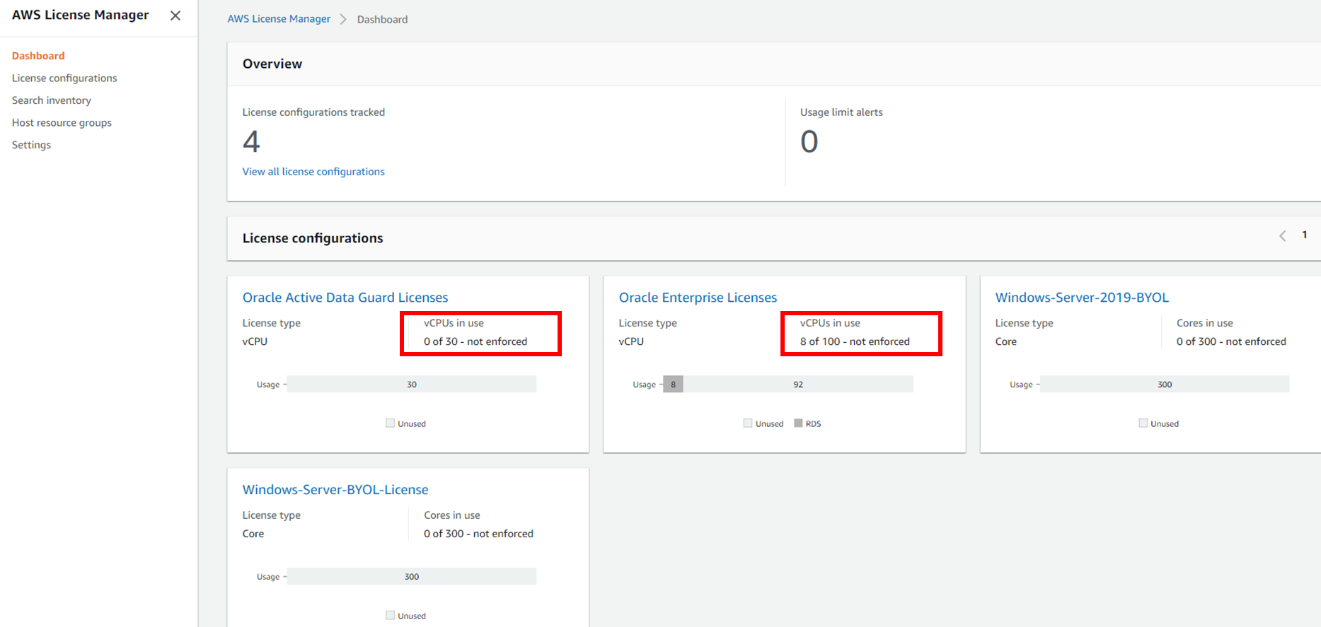
Task: Open License configurations from the sidebar
Action: (64, 77)
